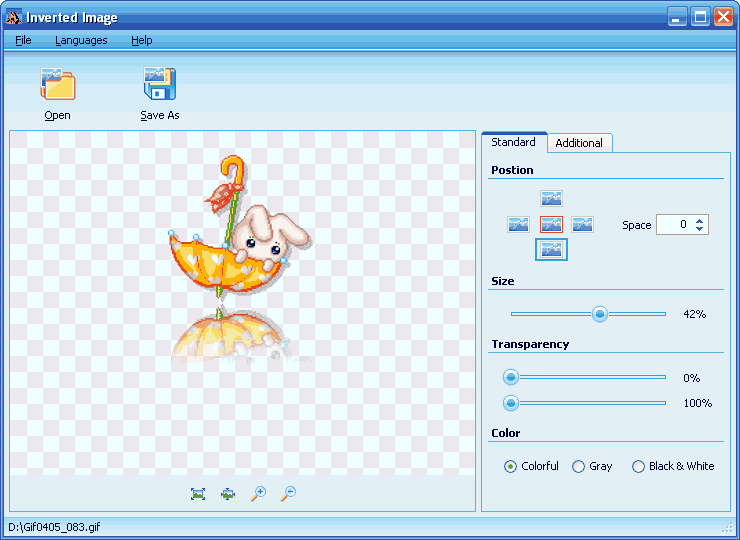Open the Languages menu
The image size is (740, 540).
(x=81, y=40)
